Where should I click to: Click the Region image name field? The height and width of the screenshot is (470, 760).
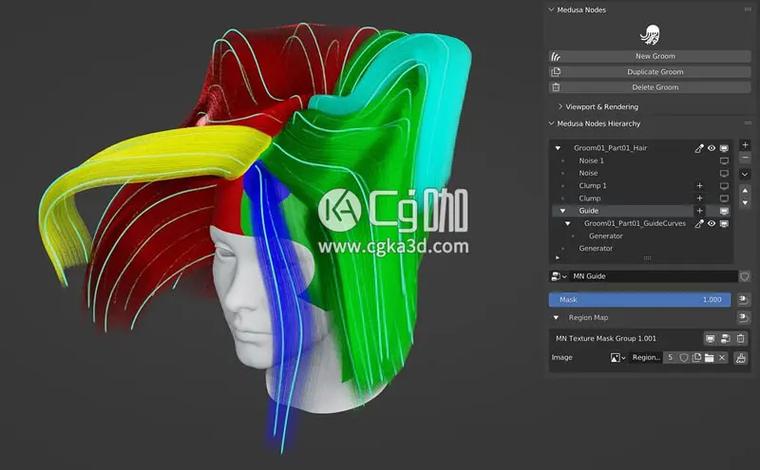646,358
